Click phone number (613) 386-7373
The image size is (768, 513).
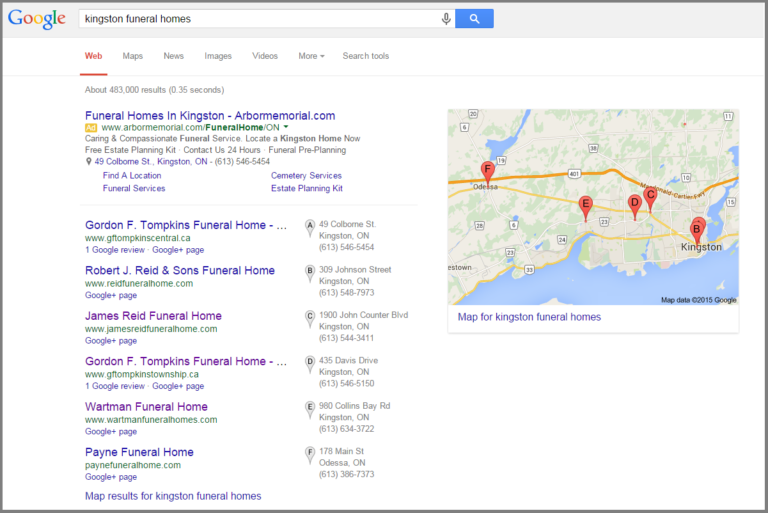coord(346,474)
